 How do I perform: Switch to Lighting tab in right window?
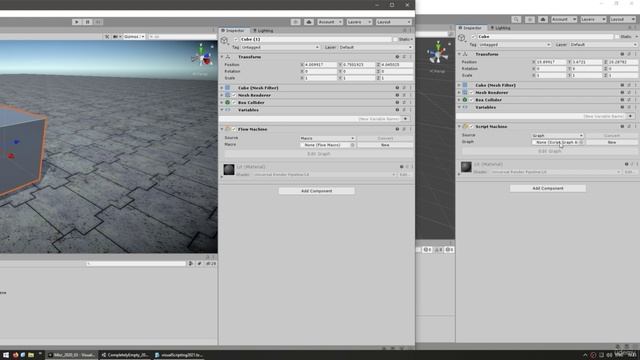(x=500, y=28)
